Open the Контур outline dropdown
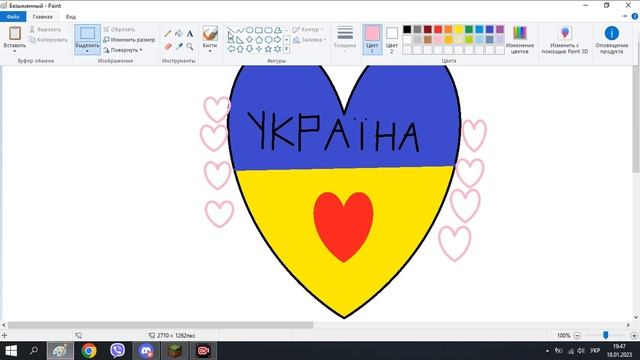Image resolution: width=640 pixels, height=360 pixels. (308, 29)
